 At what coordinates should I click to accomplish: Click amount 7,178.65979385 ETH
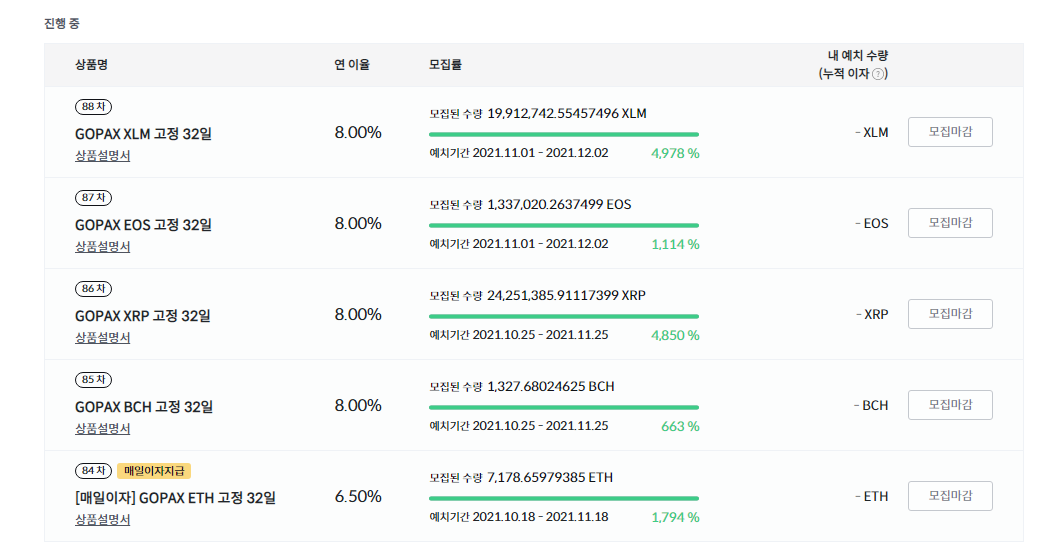(x=550, y=477)
